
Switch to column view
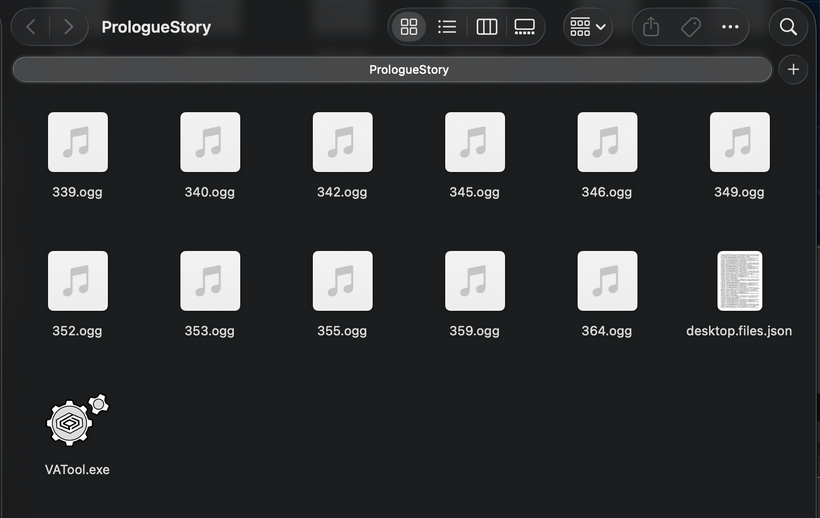pyautogui.click(x=487, y=27)
